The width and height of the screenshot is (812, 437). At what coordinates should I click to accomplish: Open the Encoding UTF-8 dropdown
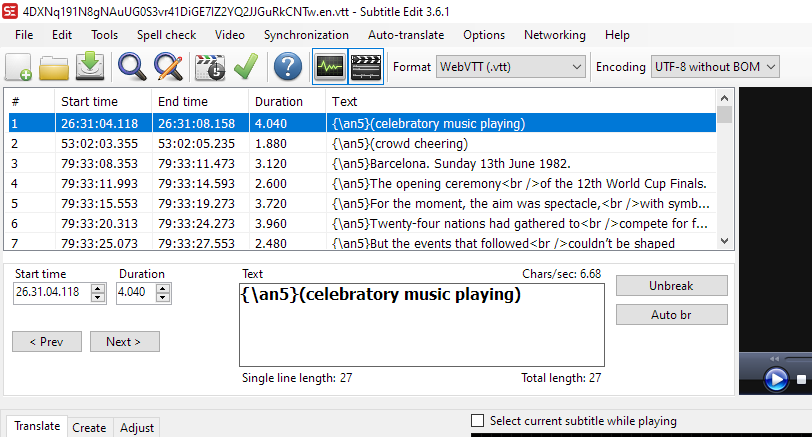pyautogui.click(x=715, y=67)
